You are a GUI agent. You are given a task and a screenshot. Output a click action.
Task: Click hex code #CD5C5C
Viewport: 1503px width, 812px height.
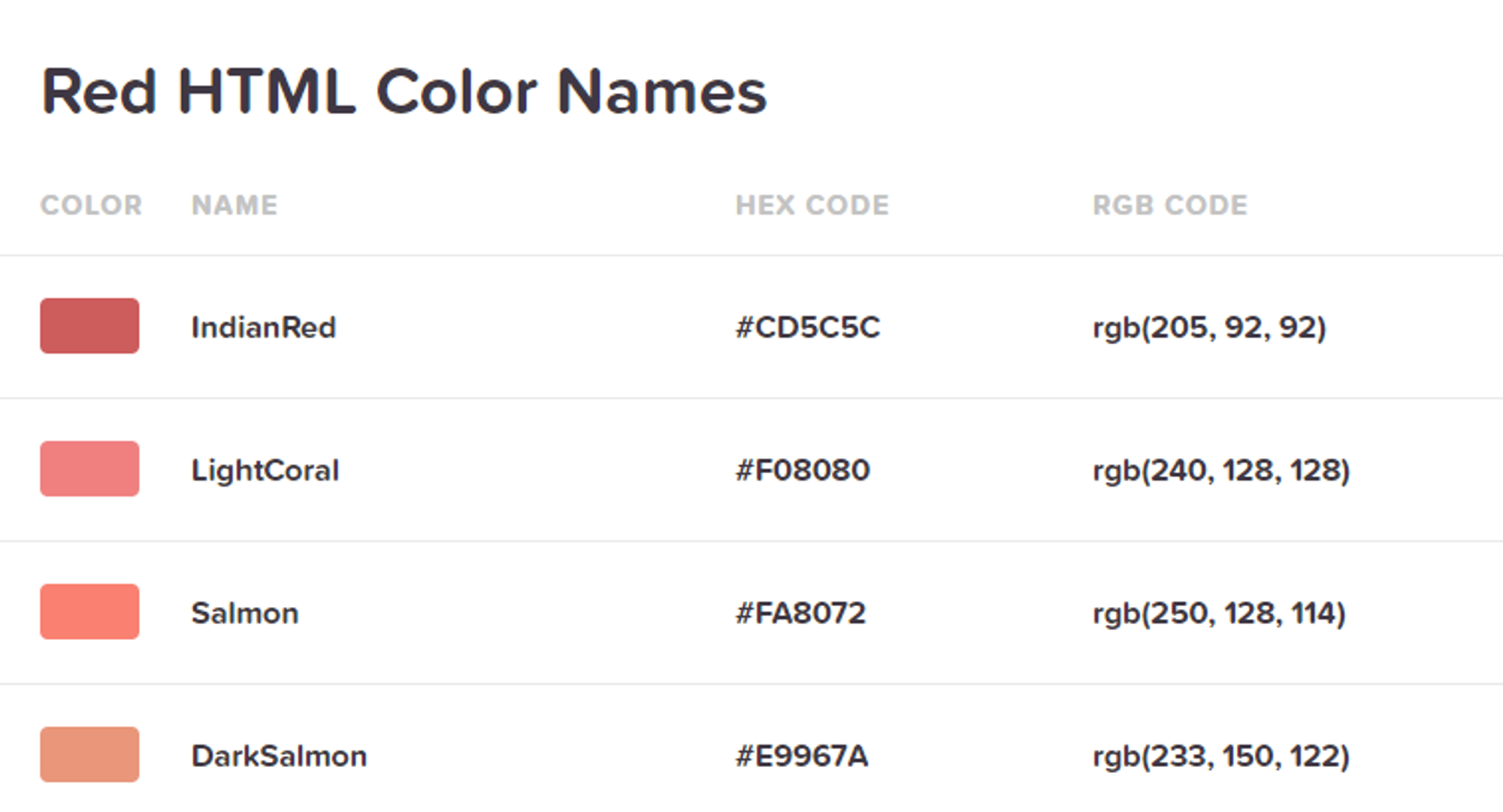(807, 328)
